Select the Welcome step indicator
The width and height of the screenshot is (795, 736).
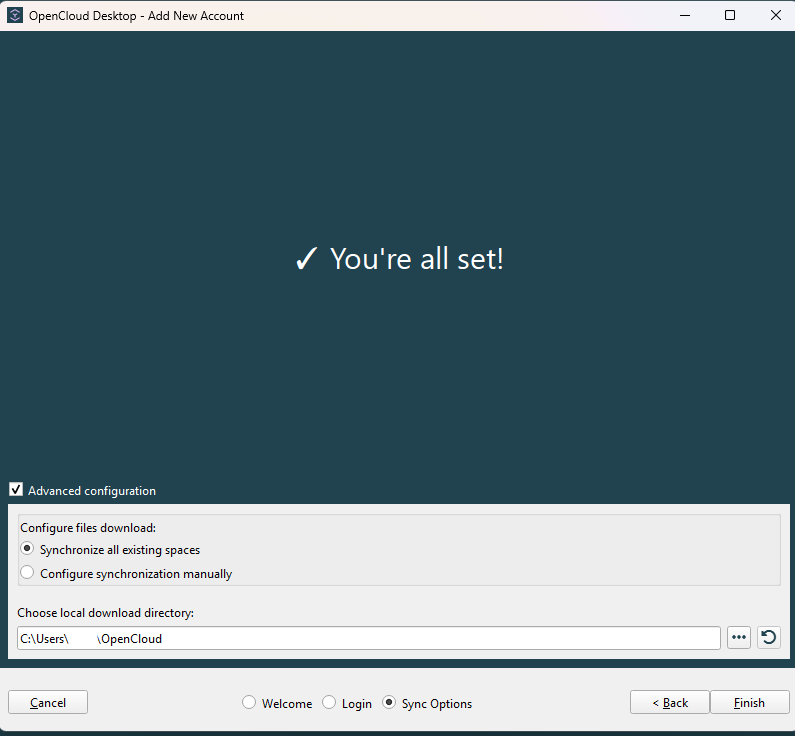coord(249,703)
